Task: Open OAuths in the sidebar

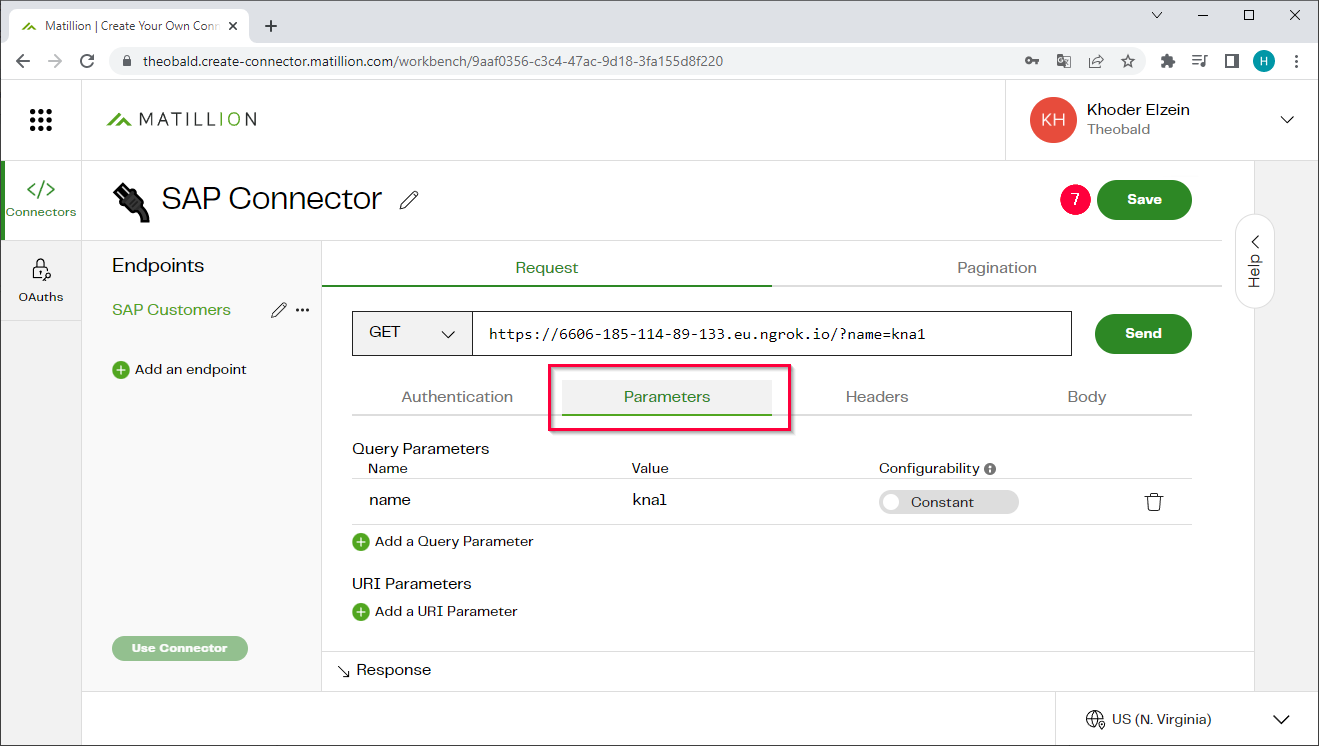Action: [x=41, y=281]
